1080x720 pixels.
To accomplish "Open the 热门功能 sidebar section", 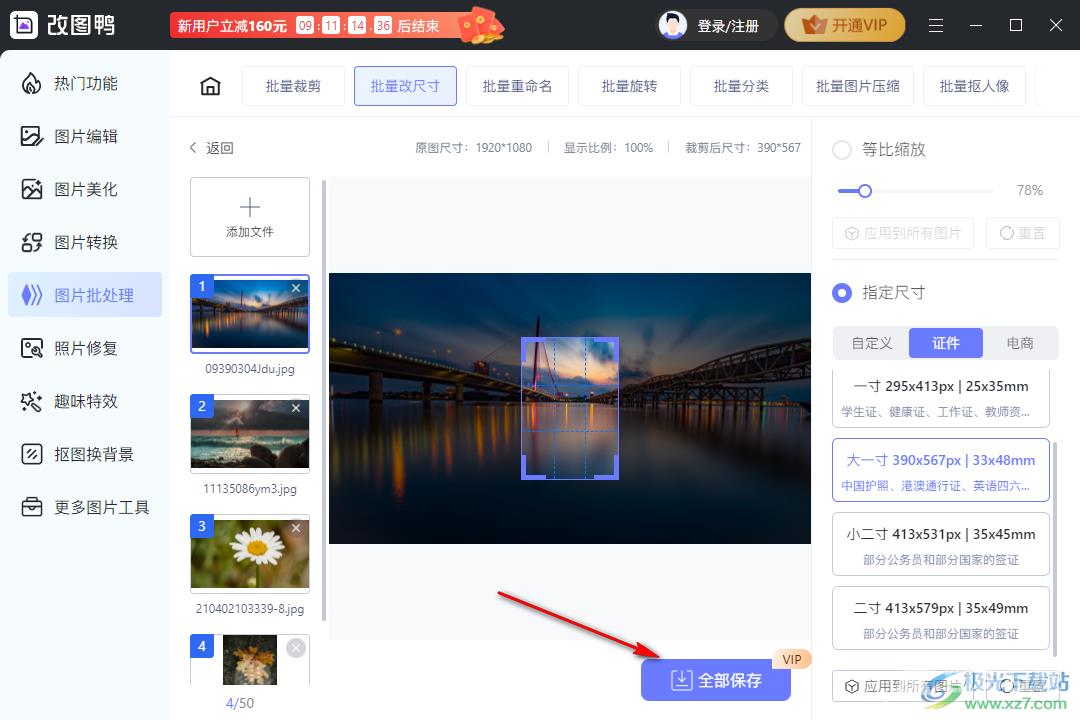I will (x=85, y=83).
